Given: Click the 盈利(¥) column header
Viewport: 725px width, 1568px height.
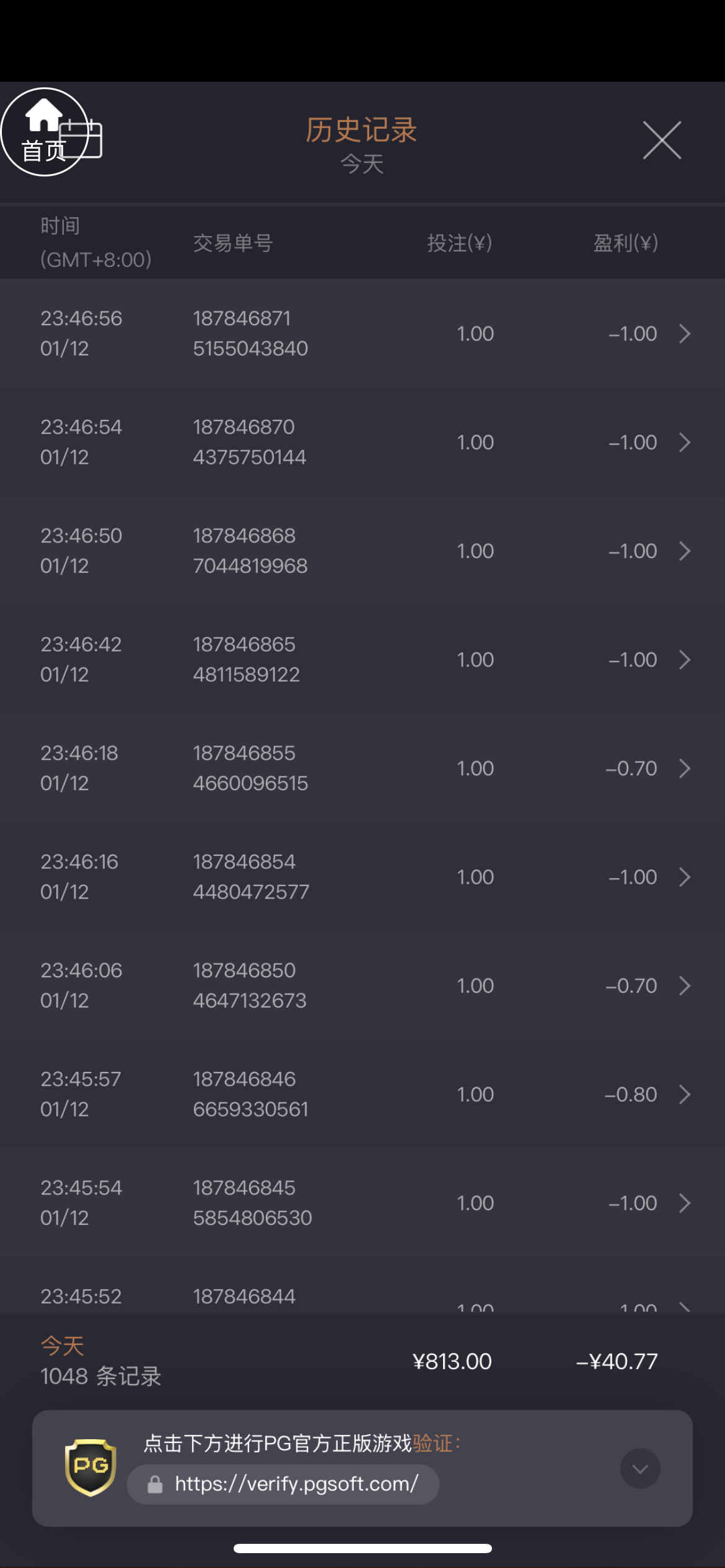Looking at the screenshot, I should pos(625,243).
